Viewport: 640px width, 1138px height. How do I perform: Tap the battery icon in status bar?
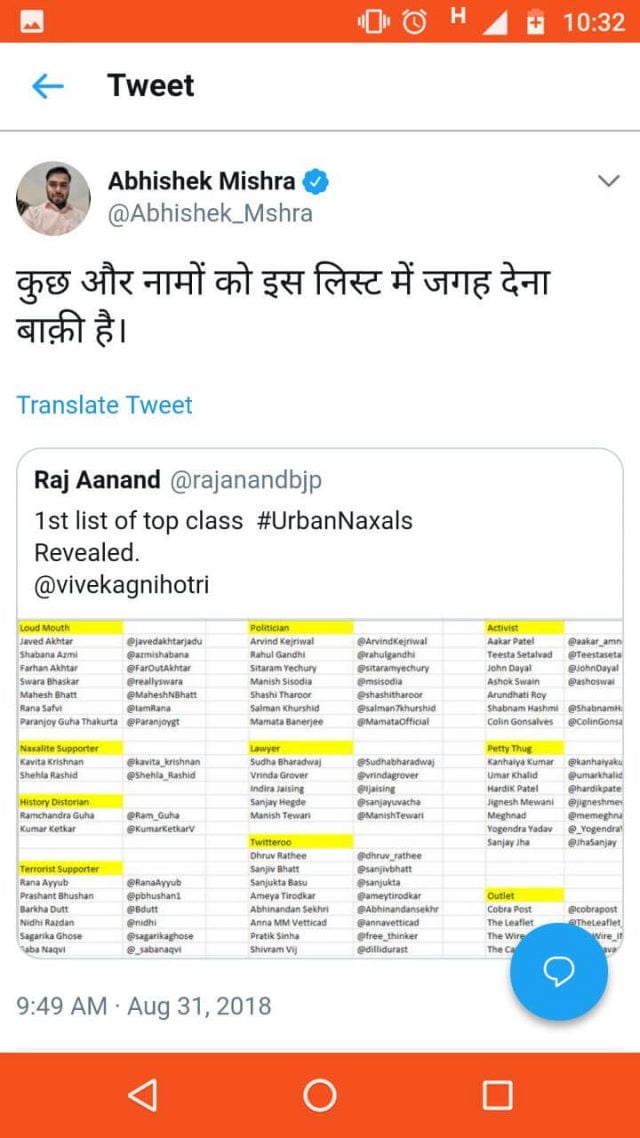coord(537,21)
